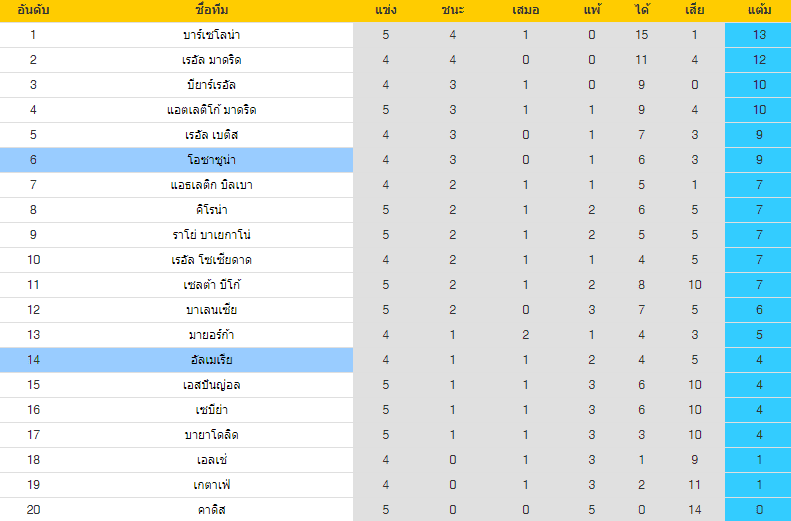
Task: Click the แพ้ column header
Action: click(x=592, y=10)
